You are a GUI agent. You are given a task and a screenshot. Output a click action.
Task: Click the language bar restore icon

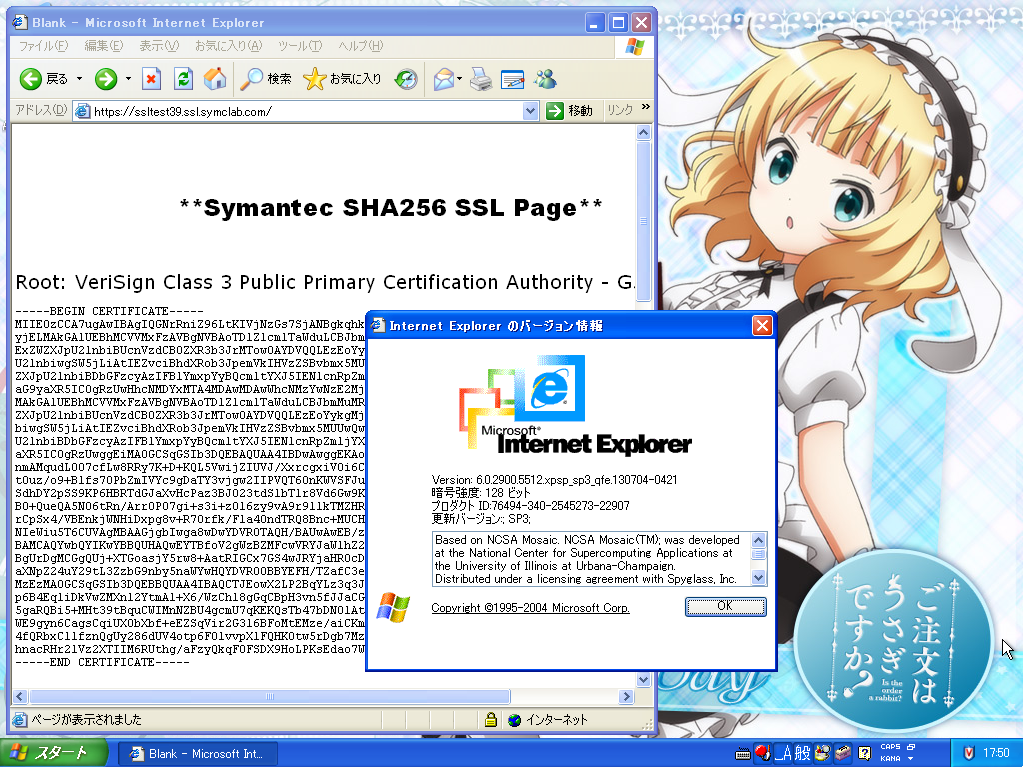tap(910, 747)
